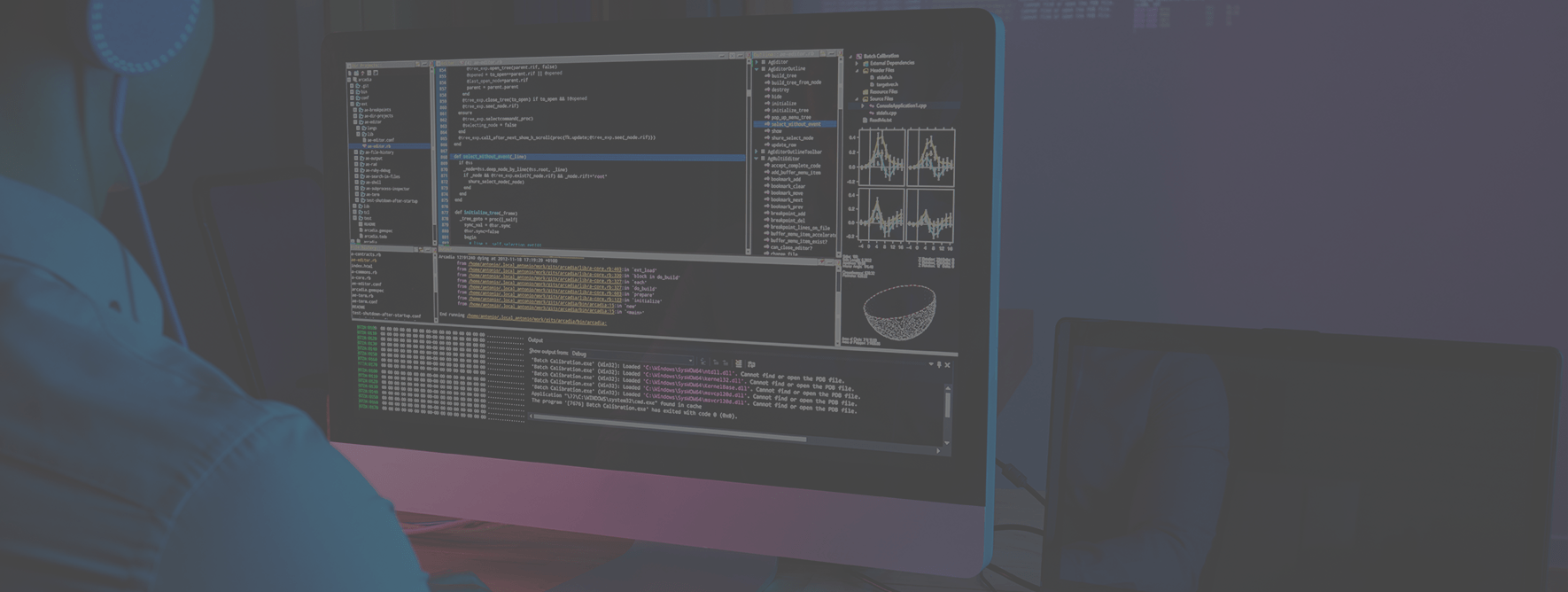Open arcadia.gemspec in project tree
The height and width of the screenshot is (592, 1568).
(x=376, y=230)
